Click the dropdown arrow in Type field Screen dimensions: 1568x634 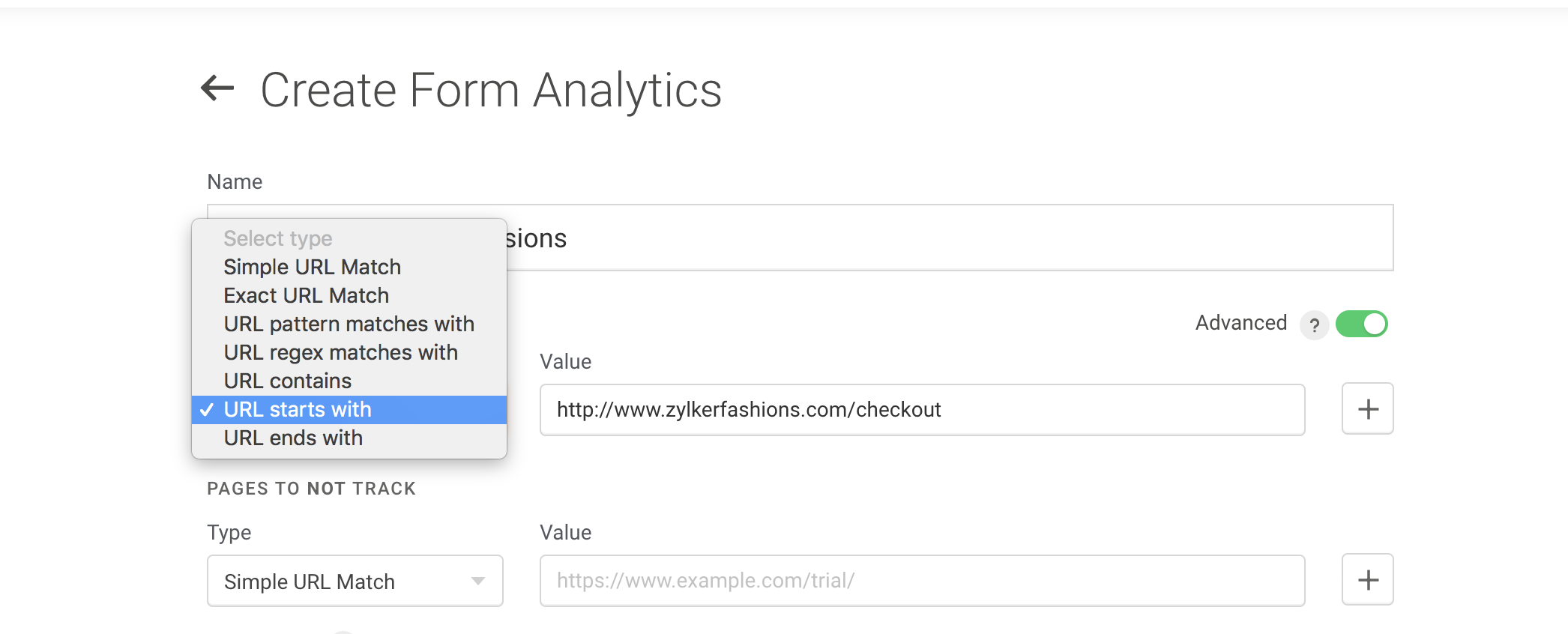click(477, 581)
